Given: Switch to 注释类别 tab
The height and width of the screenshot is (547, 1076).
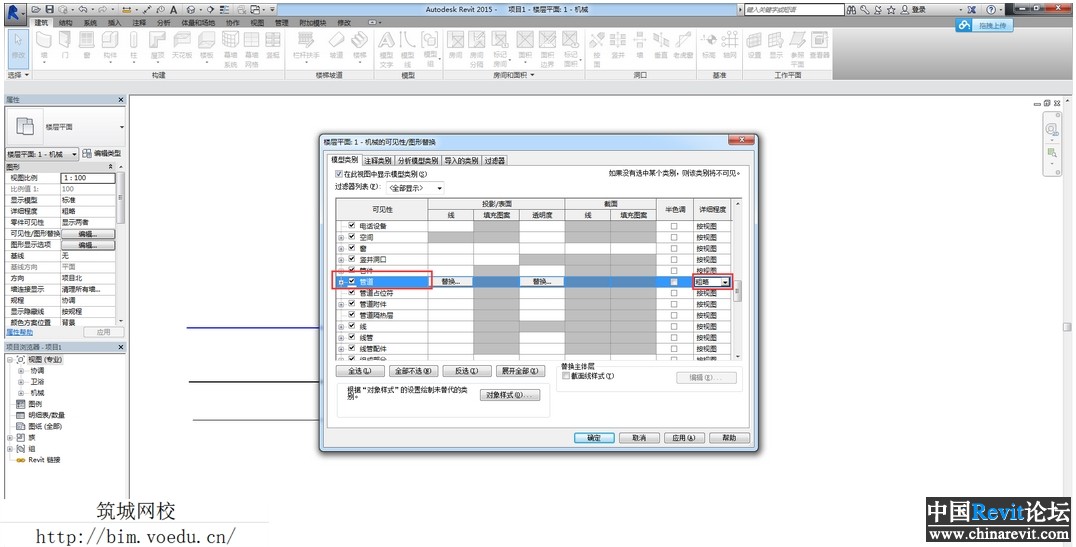Looking at the screenshot, I should [x=377, y=161].
